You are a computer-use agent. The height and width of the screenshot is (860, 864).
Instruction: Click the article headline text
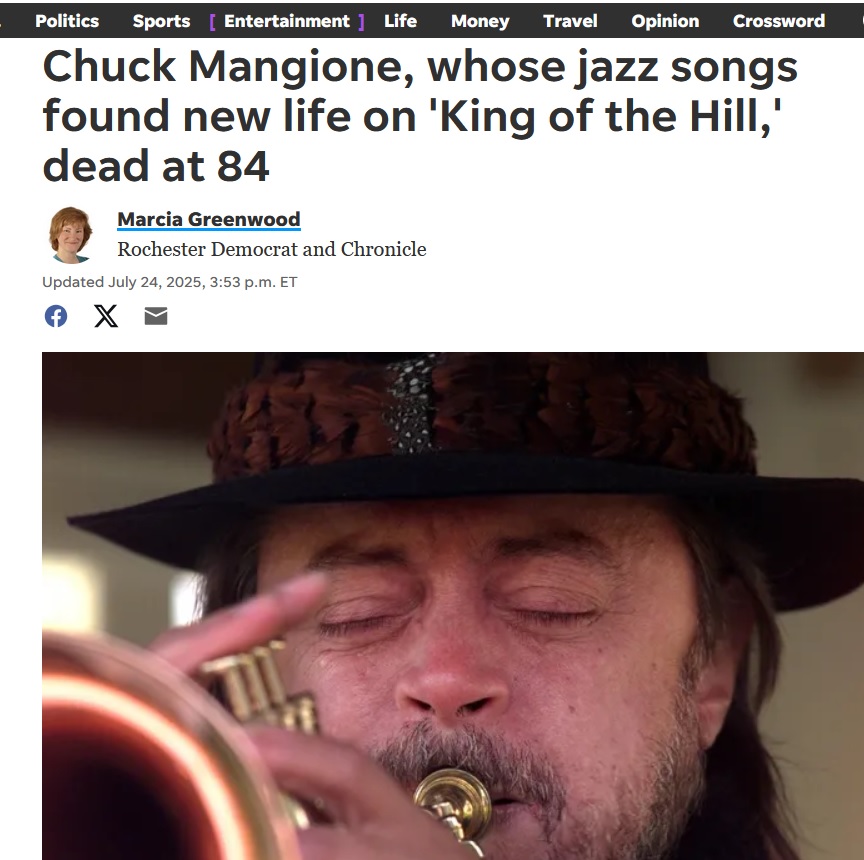(420, 115)
